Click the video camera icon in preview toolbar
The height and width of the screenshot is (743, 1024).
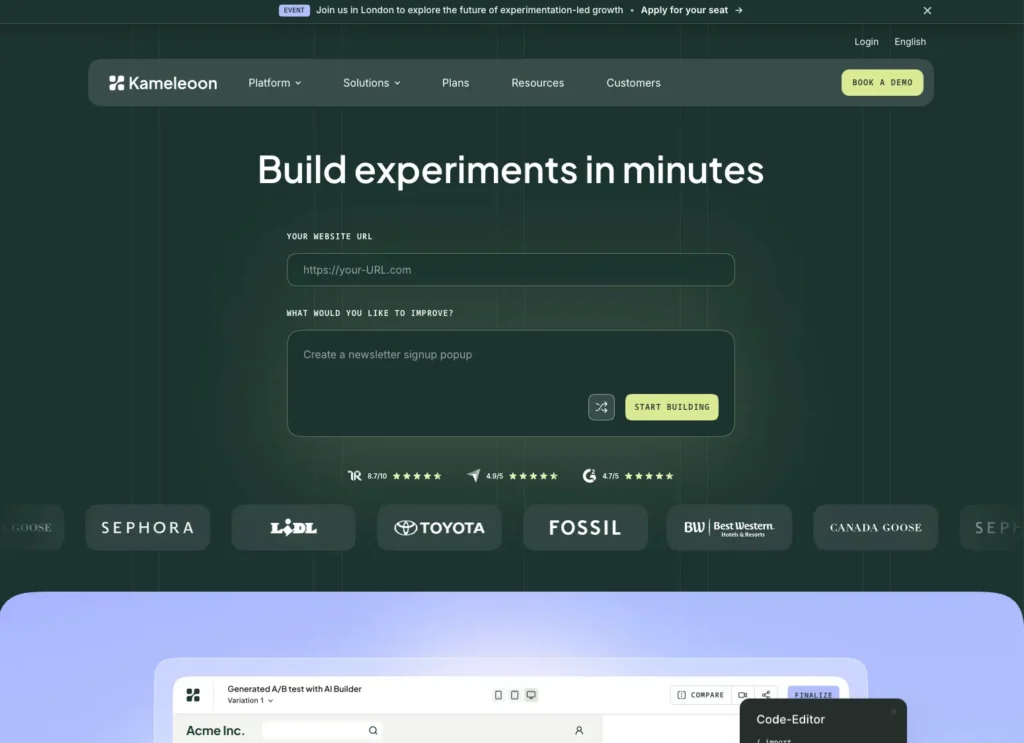point(743,695)
